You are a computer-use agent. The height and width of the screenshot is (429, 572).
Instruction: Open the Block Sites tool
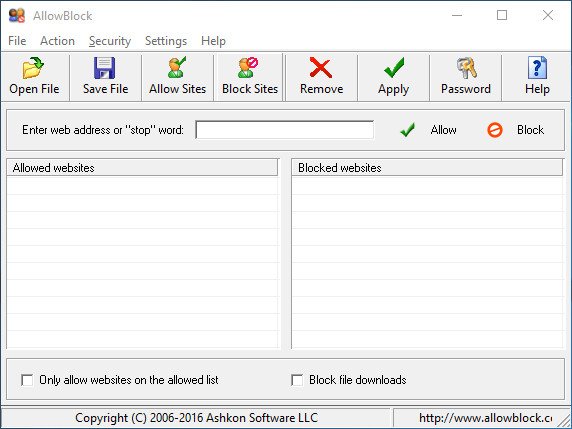(x=250, y=77)
